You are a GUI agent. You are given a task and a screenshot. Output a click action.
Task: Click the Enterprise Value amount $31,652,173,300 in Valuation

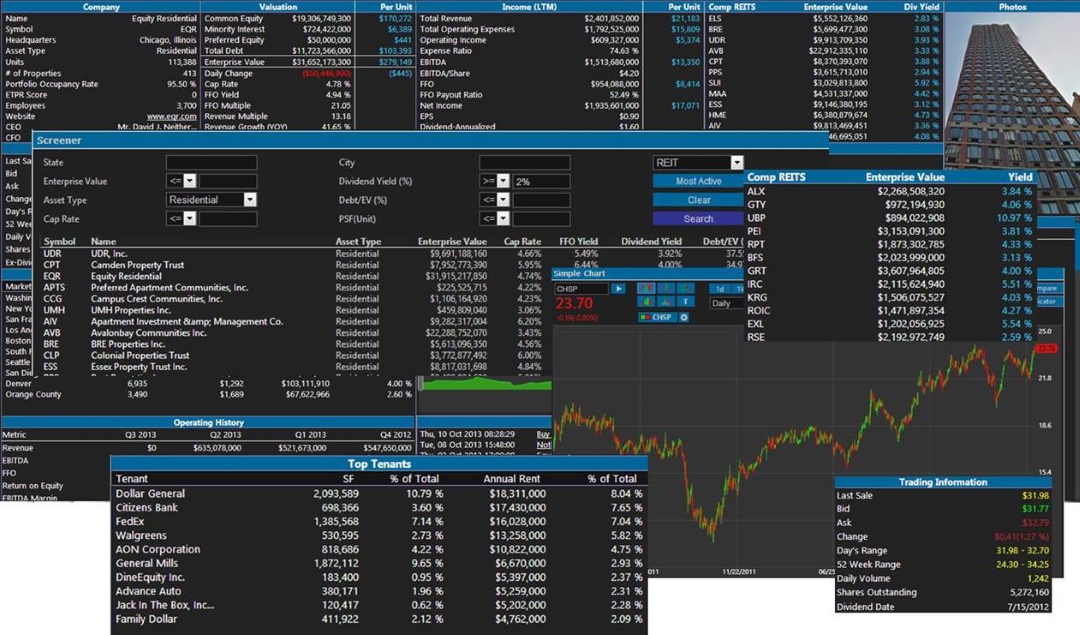coord(321,62)
